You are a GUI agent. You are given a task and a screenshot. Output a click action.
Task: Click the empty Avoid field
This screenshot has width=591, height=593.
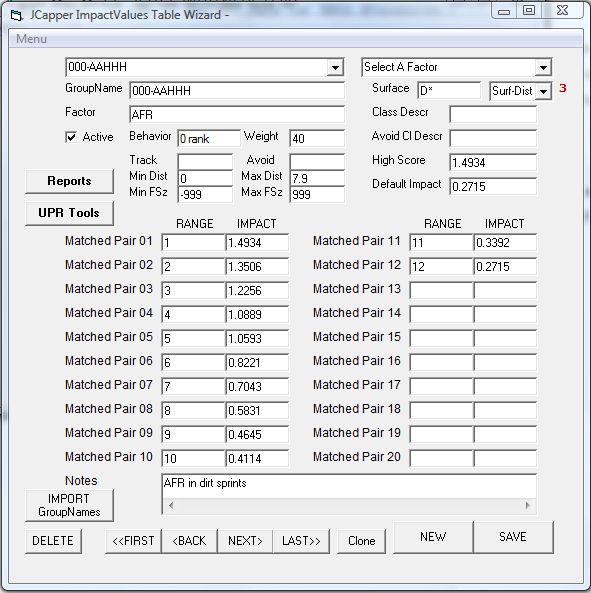click(x=317, y=162)
